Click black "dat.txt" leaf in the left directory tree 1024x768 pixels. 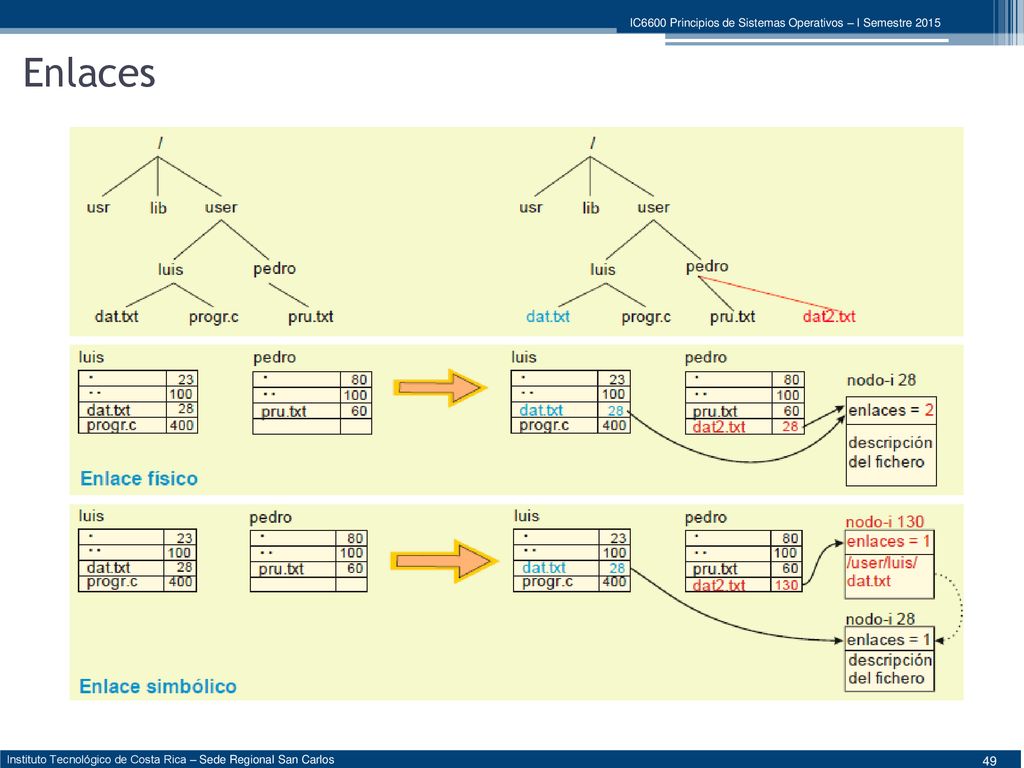click(116, 317)
